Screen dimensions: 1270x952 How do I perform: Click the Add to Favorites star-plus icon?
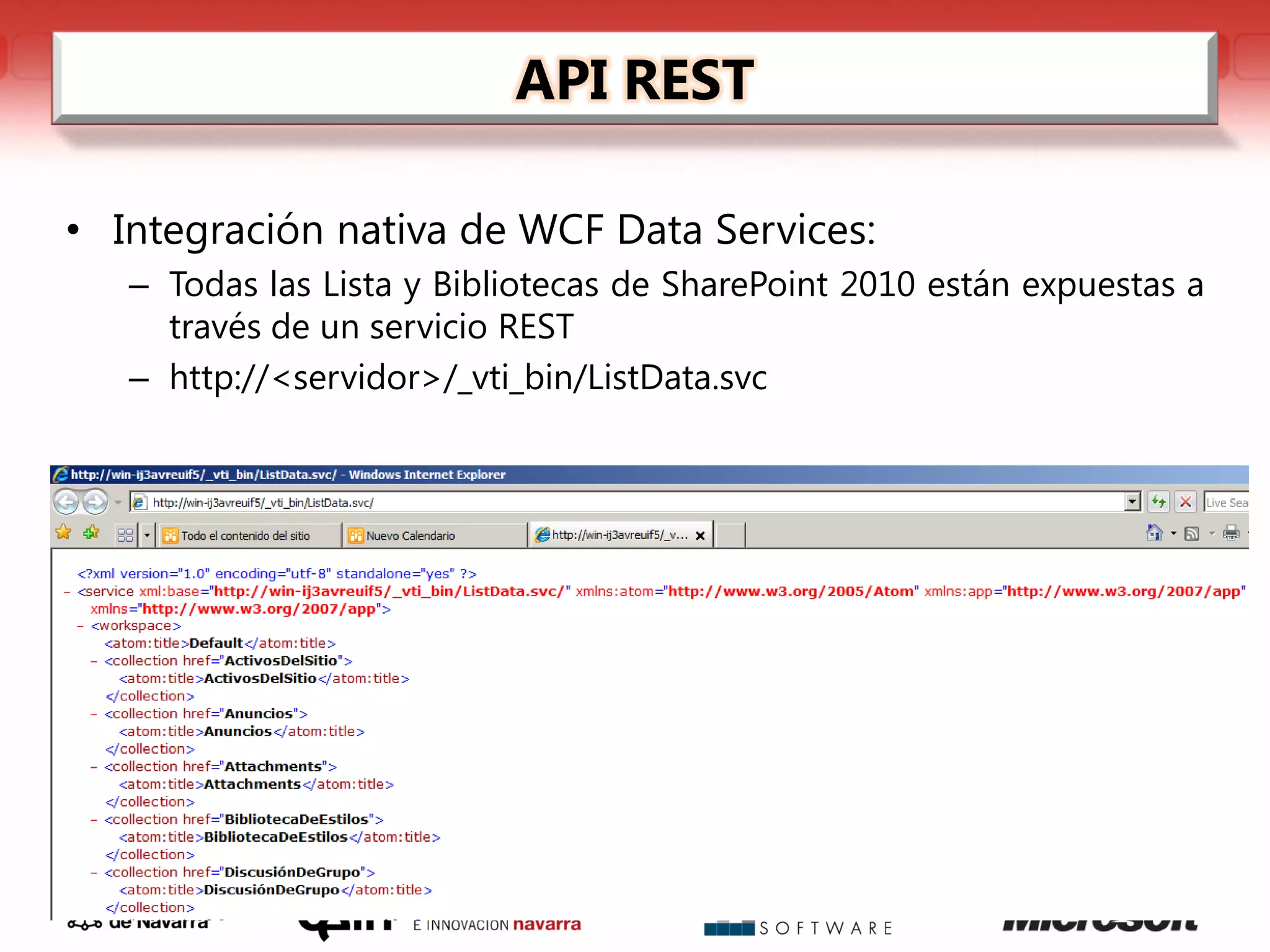(91, 532)
